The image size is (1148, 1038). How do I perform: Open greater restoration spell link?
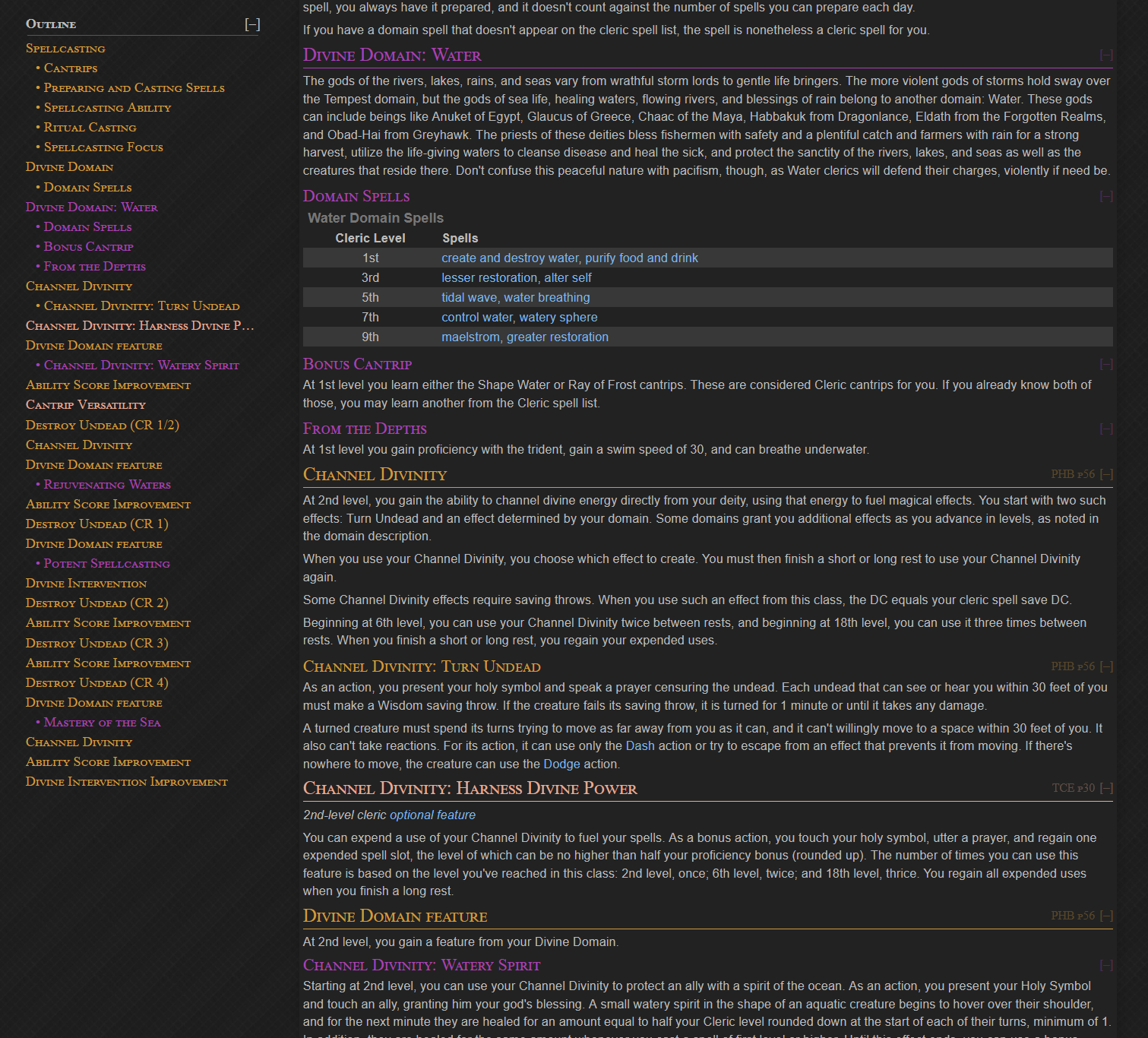coord(558,337)
